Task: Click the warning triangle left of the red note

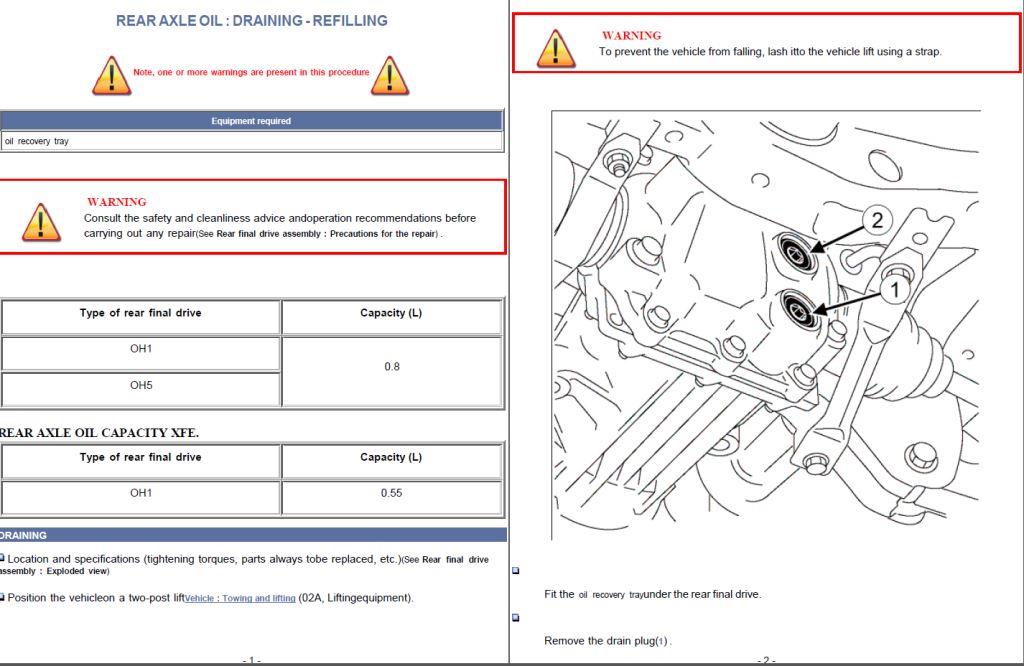Action: pos(111,75)
